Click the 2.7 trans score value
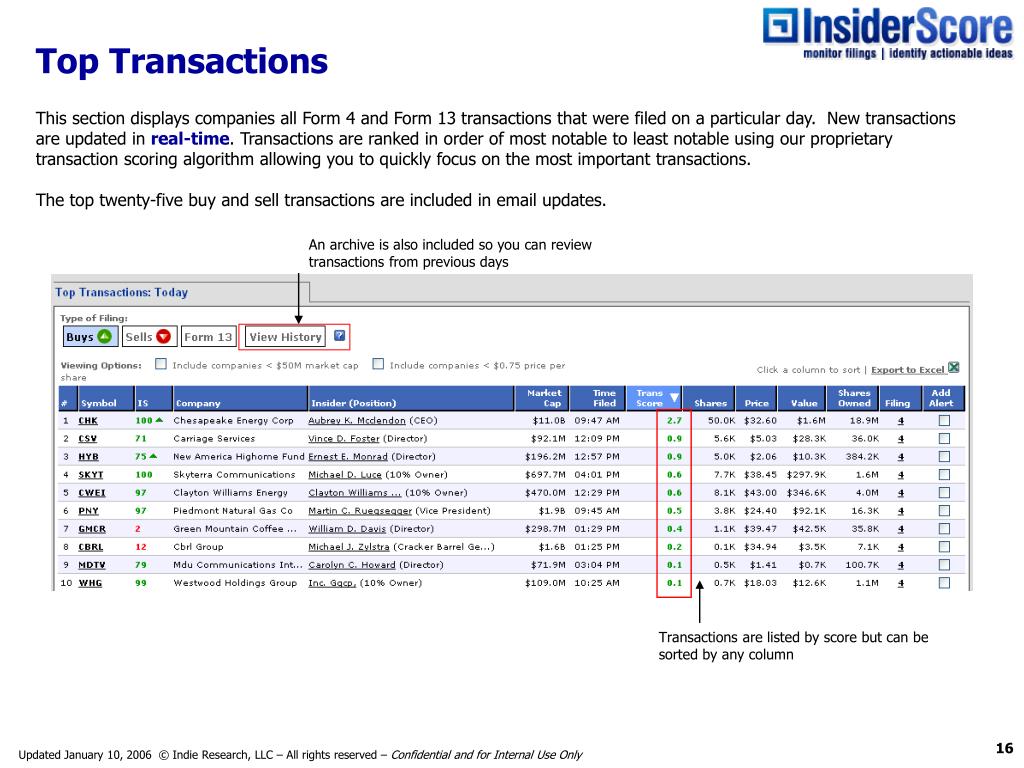Viewport: 1024px width, 768px height. 674,421
